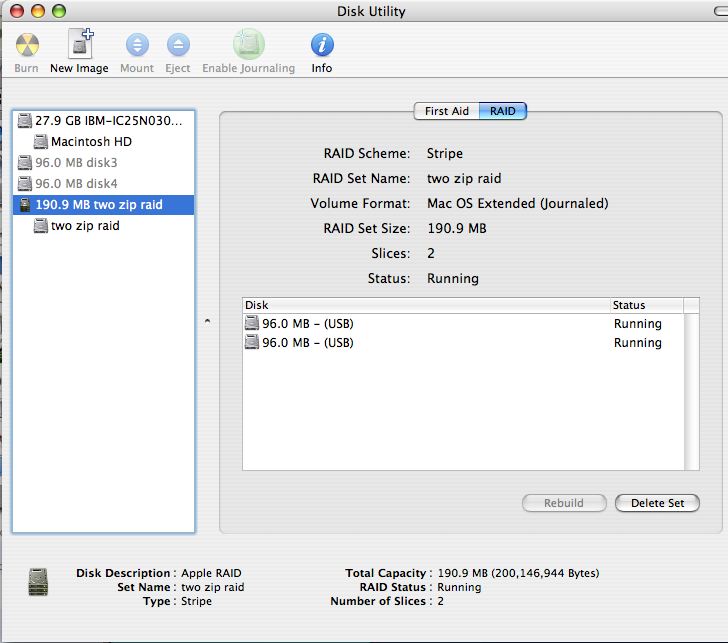Image resolution: width=728 pixels, height=643 pixels.
Task: Switch to the First Aid tab
Action: tap(446, 111)
